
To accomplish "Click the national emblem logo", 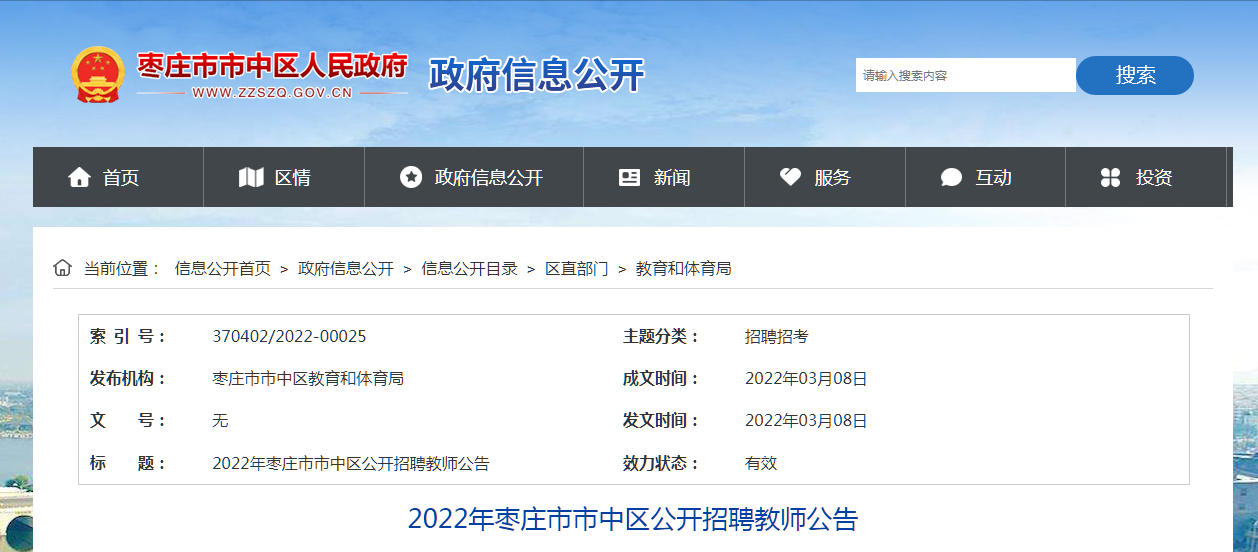I will pyautogui.click(x=97, y=74).
